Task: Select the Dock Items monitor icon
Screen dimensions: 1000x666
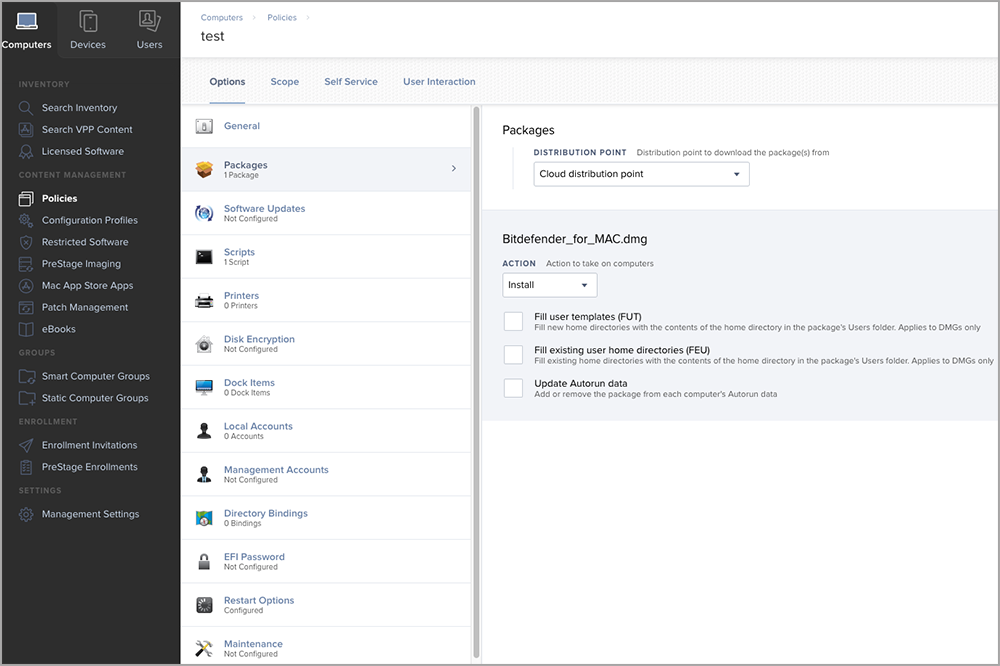Action: (204, 387)
